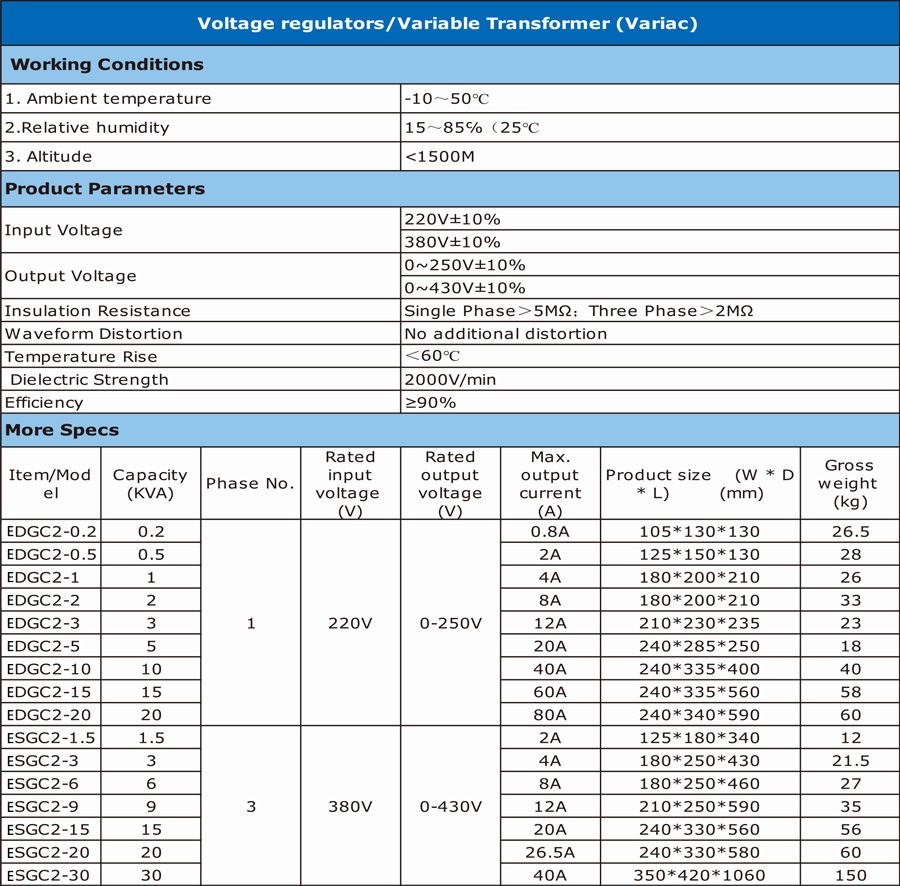
Task: Select the ESGC2-30 model cell
Action: pos(51,875)
